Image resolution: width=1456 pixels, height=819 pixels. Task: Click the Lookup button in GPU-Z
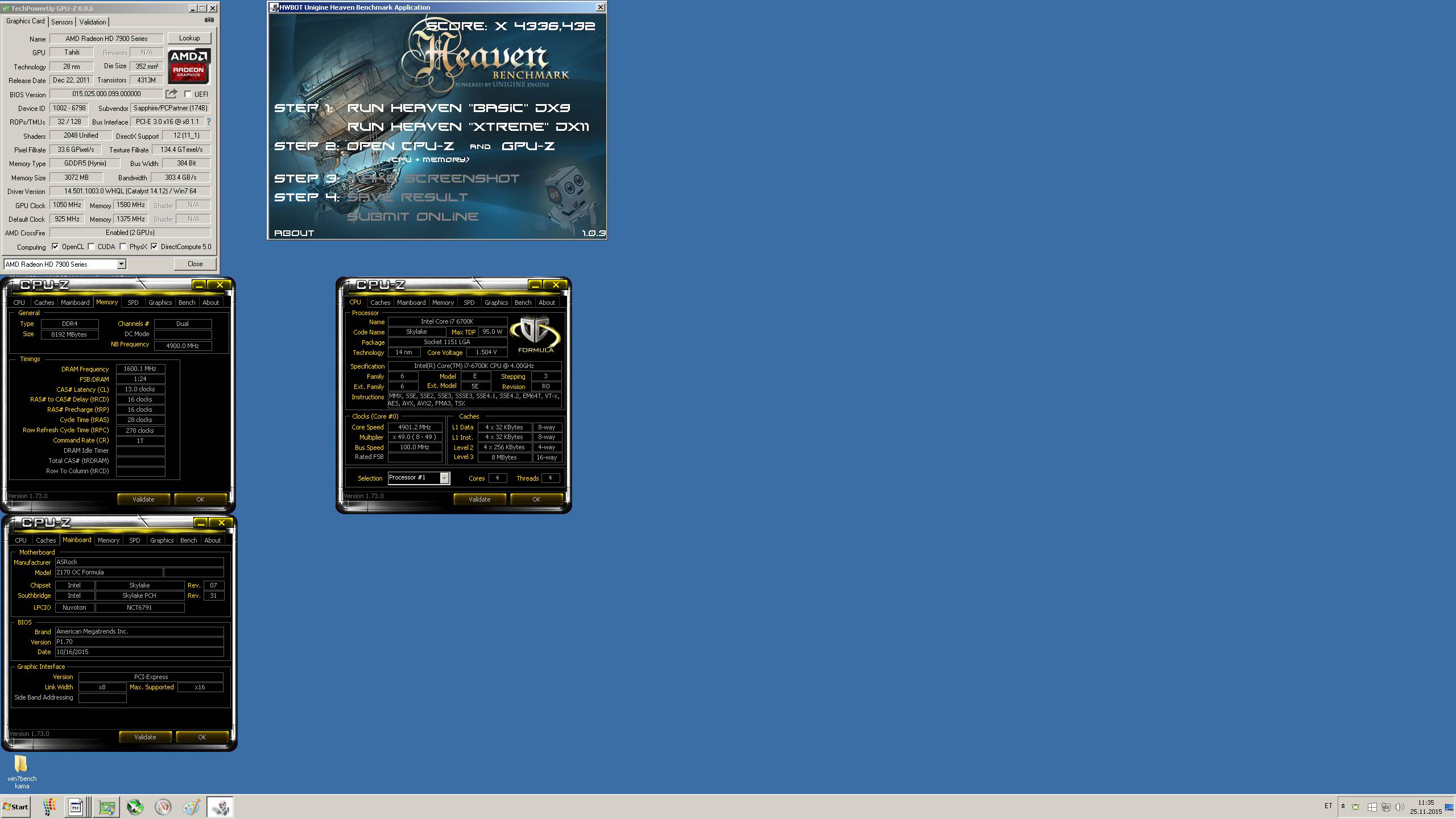[x=189, y=38]
